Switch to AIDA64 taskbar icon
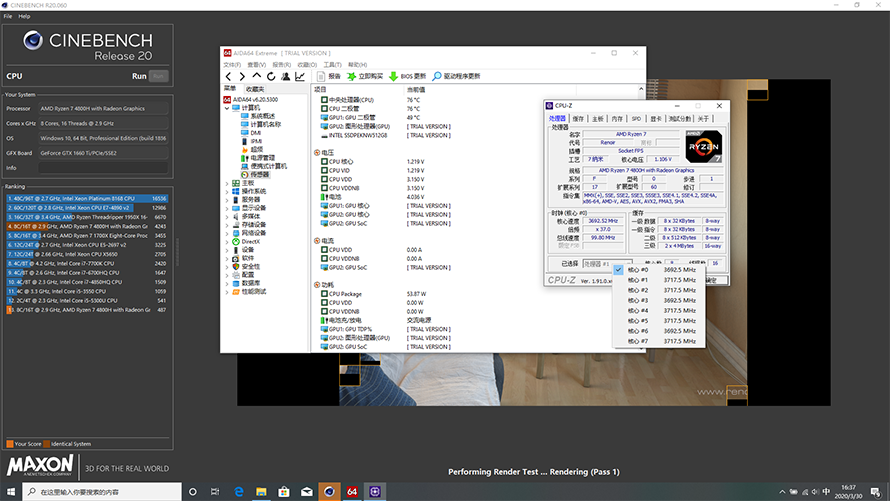Screen dimensions: 890x501 coord(352,492)
